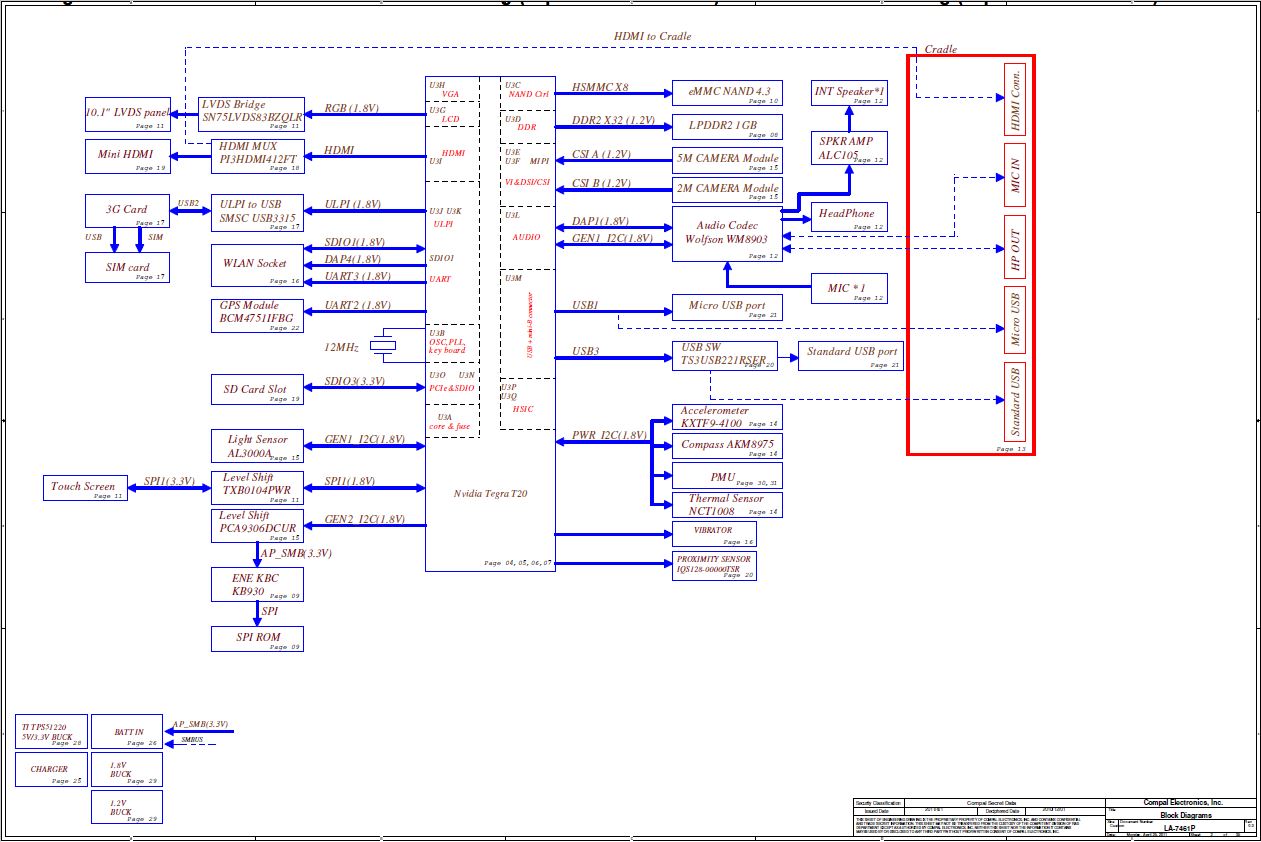Select the U3C NAND Ctrl section
Viewport: 1261px width, 842px height.
[527, 89]
